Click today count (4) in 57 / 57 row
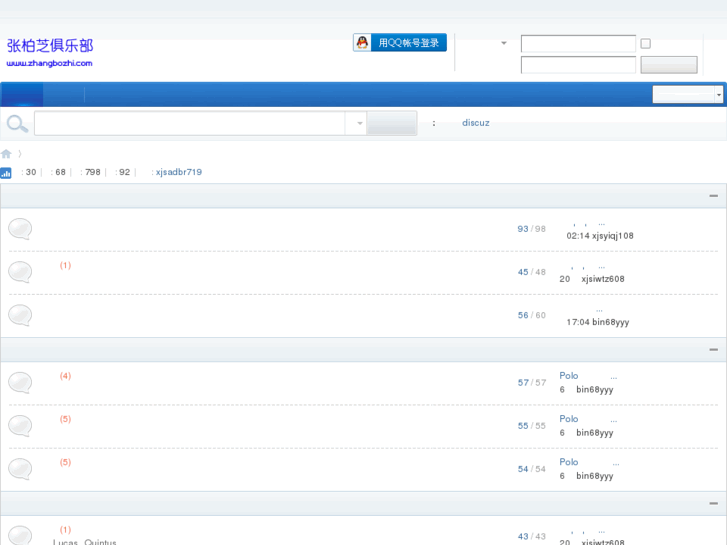The image size is (727, 545). 65,376
